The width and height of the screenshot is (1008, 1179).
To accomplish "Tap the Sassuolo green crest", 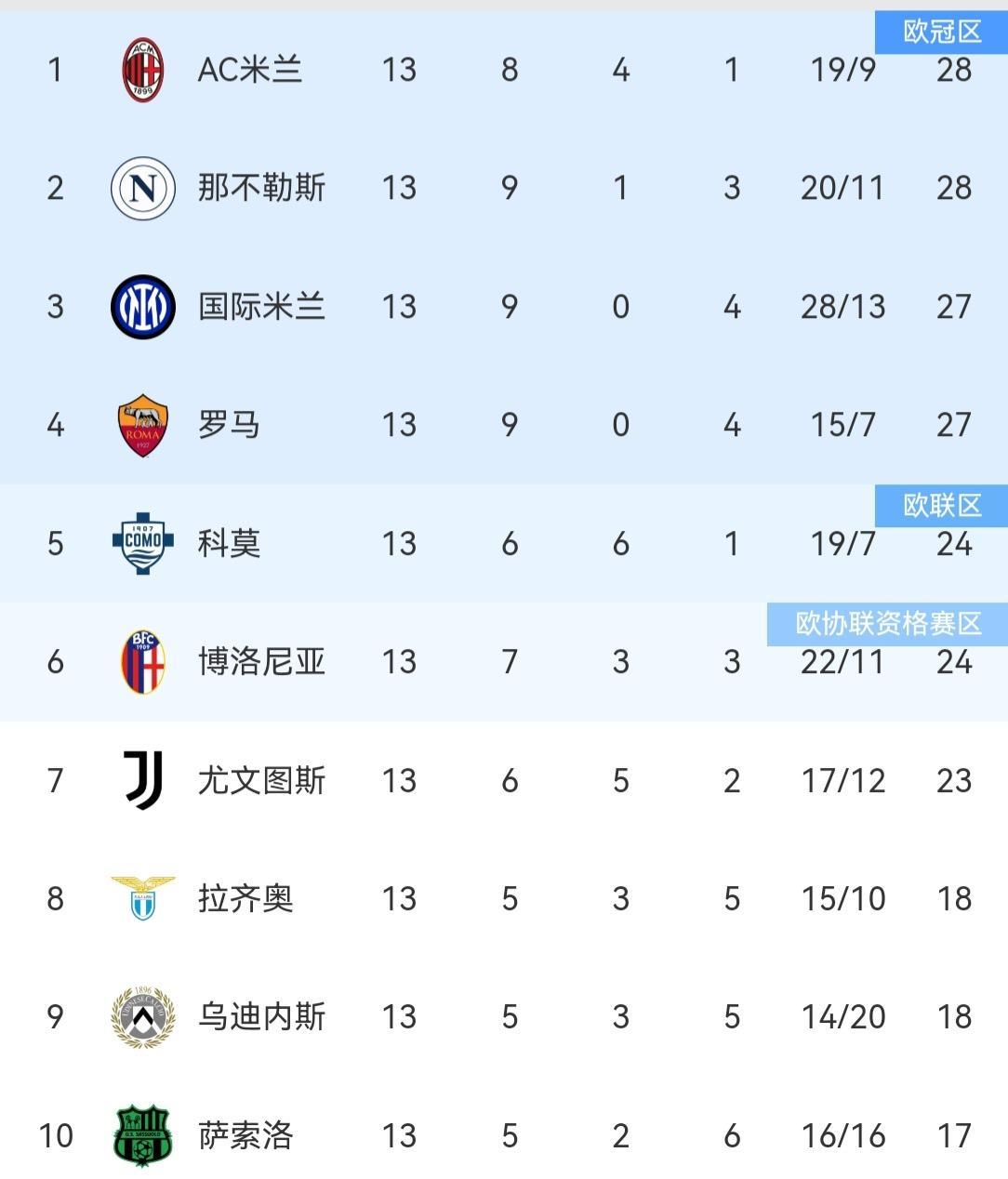I will coord(143,1135).
